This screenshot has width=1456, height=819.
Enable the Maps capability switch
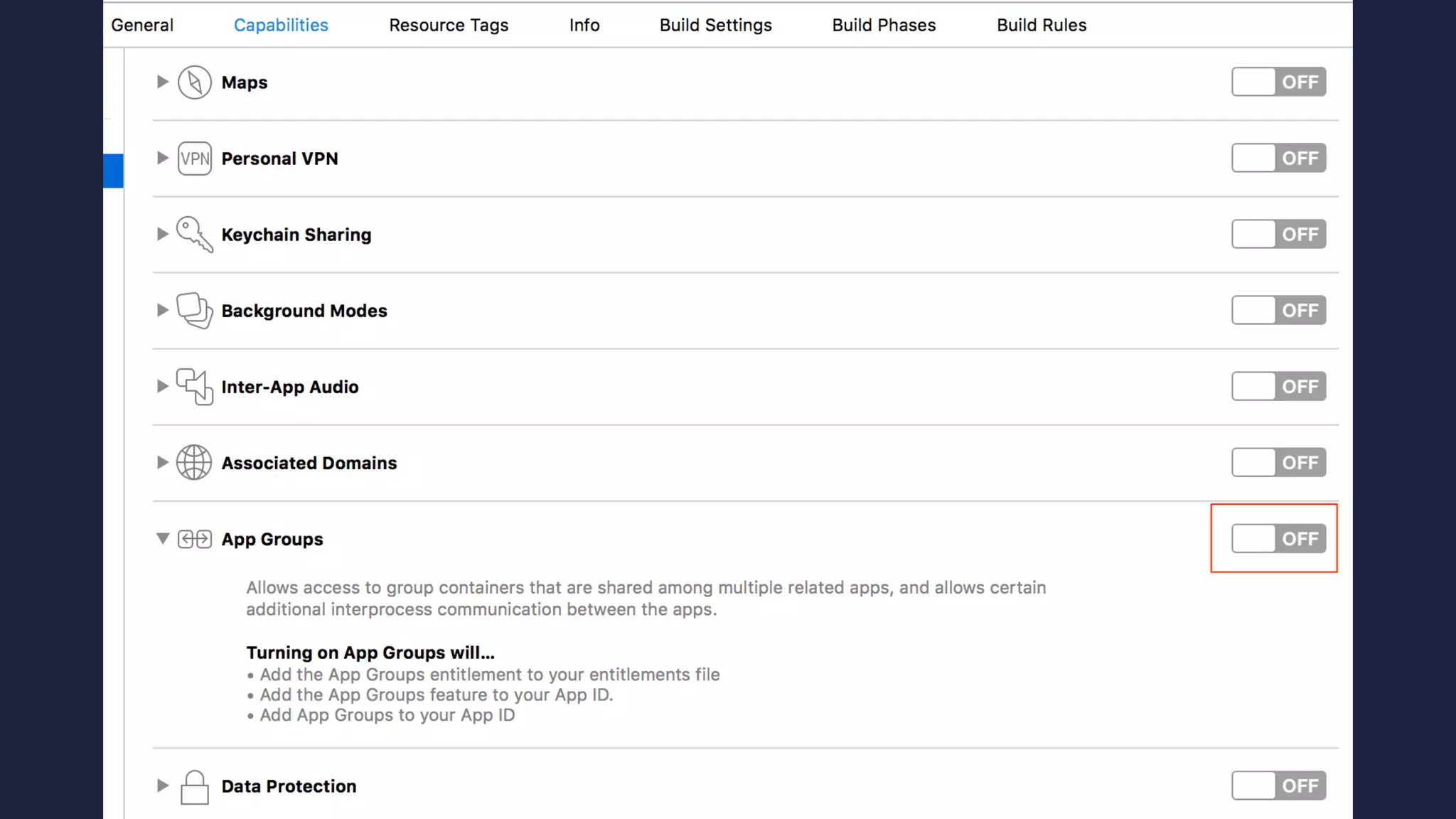coord(1278,82)
